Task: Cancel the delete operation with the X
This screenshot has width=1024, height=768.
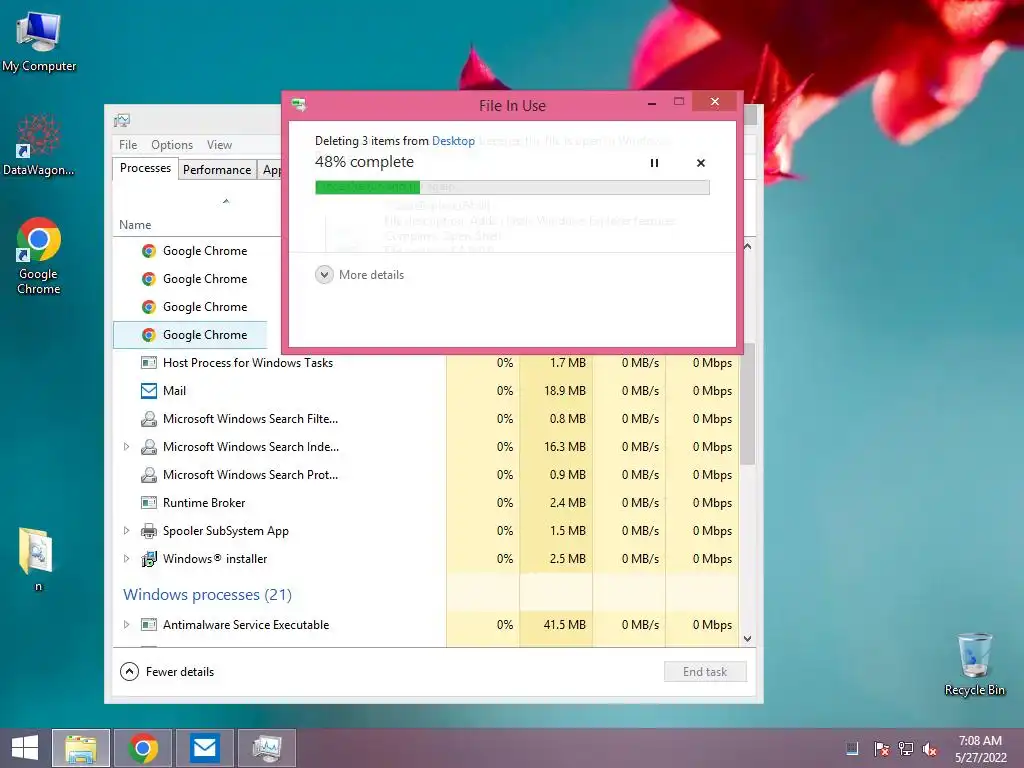Action: coord(701,163)
